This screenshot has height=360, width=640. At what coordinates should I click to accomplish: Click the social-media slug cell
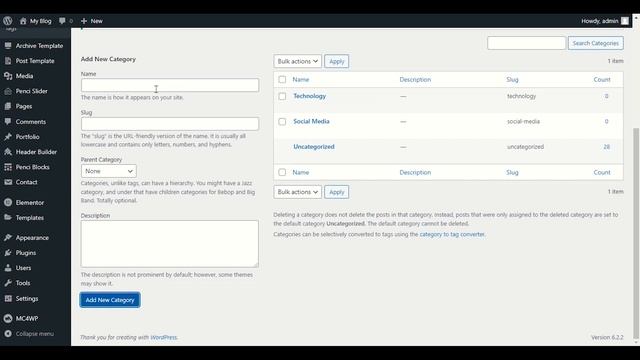click(x=523, y=121)
